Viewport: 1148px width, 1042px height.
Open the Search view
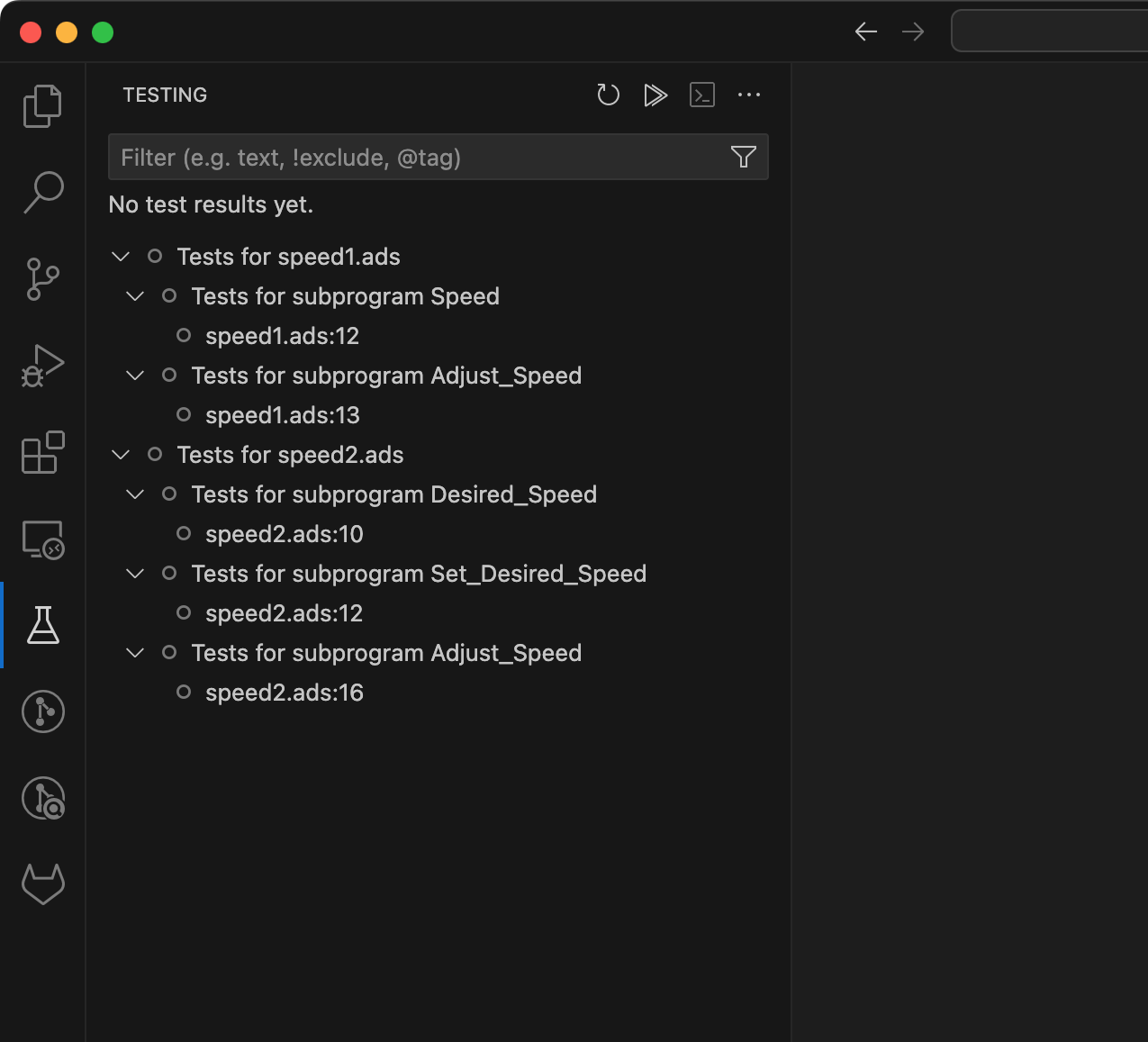tap(42, 193)
